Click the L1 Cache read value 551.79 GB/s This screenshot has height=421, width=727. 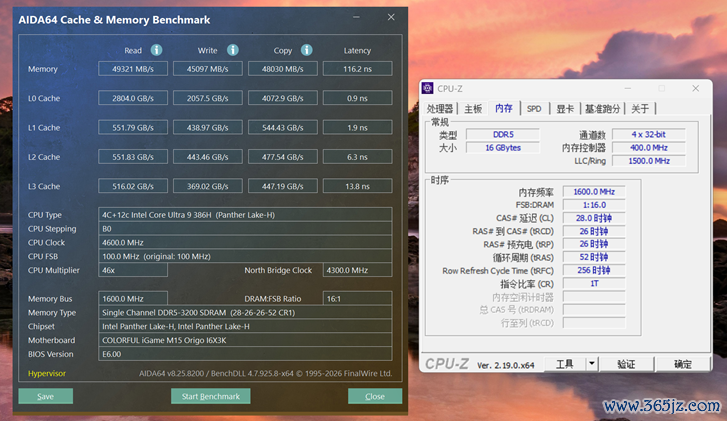(133, 128)
